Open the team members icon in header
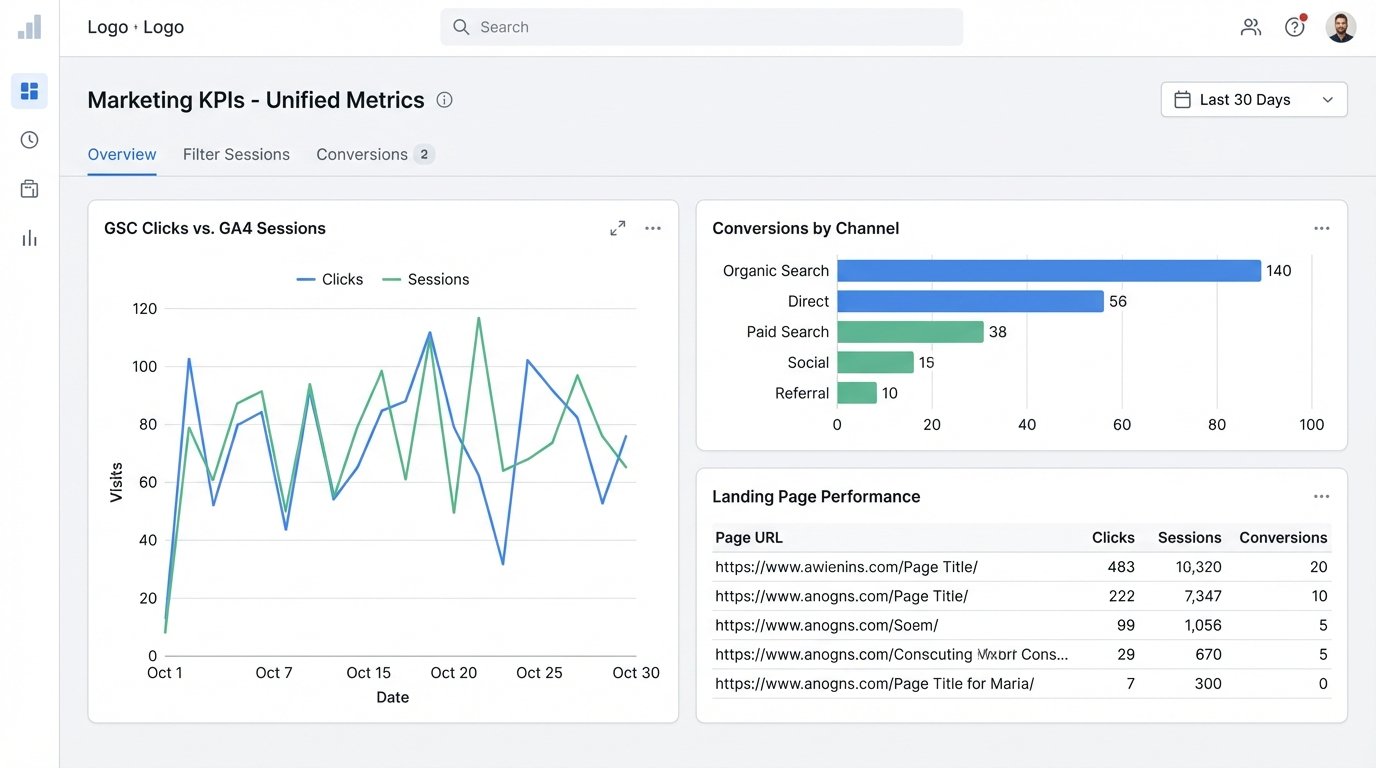Viewport: 1376px width, 768px height. point(1250,27)
